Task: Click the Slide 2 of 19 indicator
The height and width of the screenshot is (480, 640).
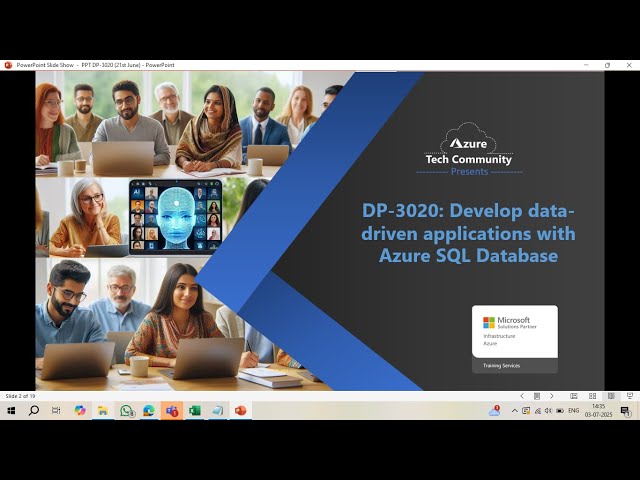Action: (20, 396)
